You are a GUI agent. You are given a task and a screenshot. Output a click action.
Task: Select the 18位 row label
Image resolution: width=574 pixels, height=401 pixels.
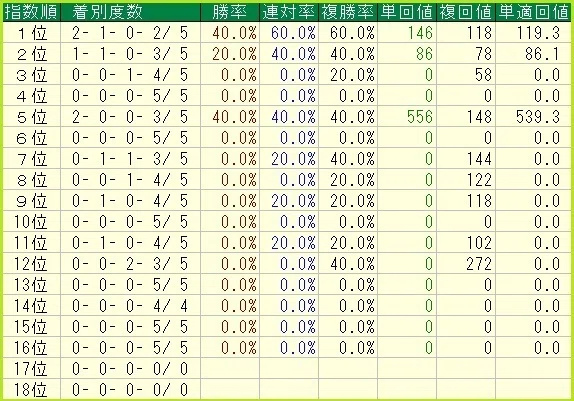tap(31, 390)
